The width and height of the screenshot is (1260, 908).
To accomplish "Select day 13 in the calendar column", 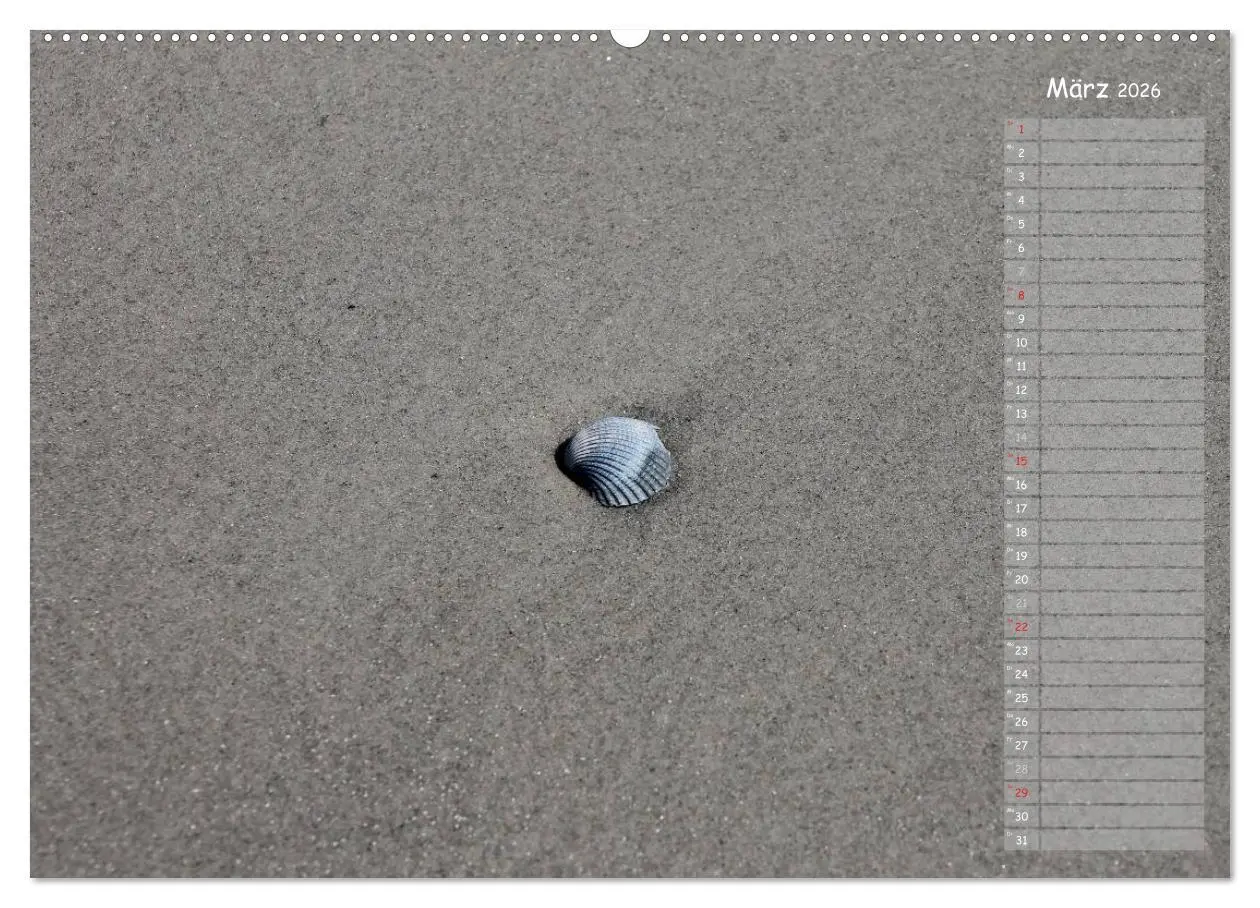I will coord(1021,414).
